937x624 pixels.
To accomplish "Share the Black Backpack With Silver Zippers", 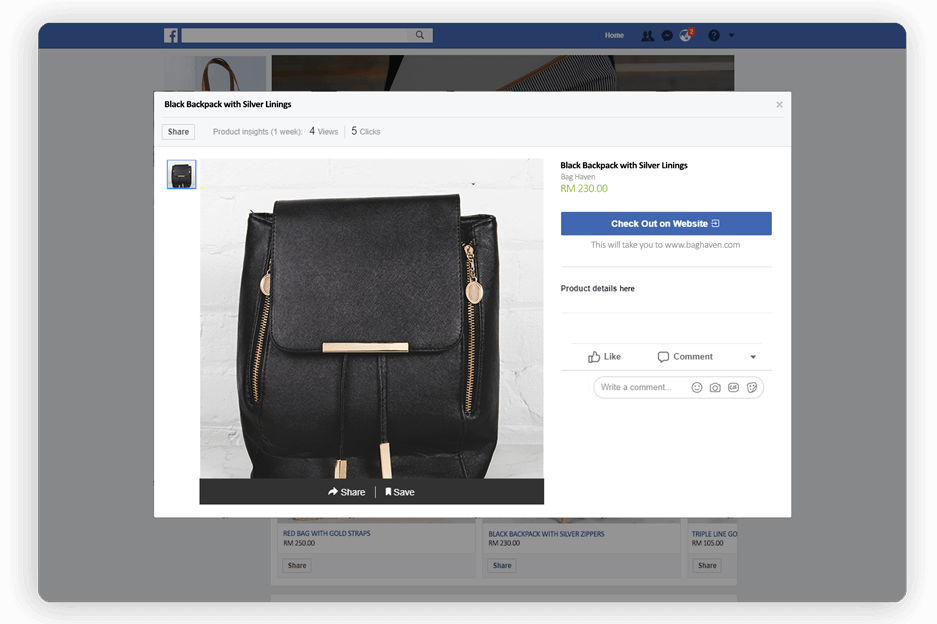I will pos(502,565).
